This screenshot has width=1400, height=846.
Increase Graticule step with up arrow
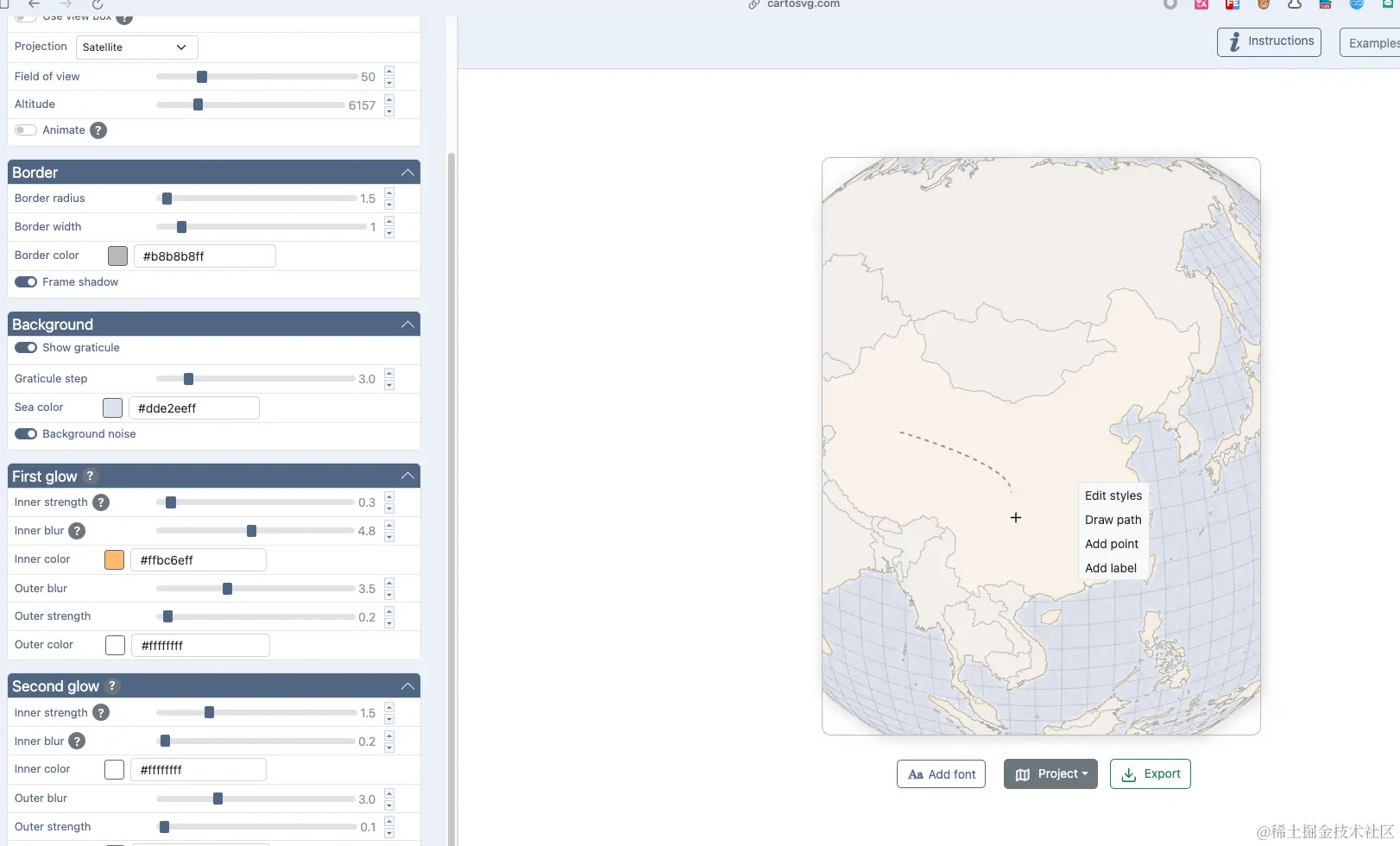(389, 373)
